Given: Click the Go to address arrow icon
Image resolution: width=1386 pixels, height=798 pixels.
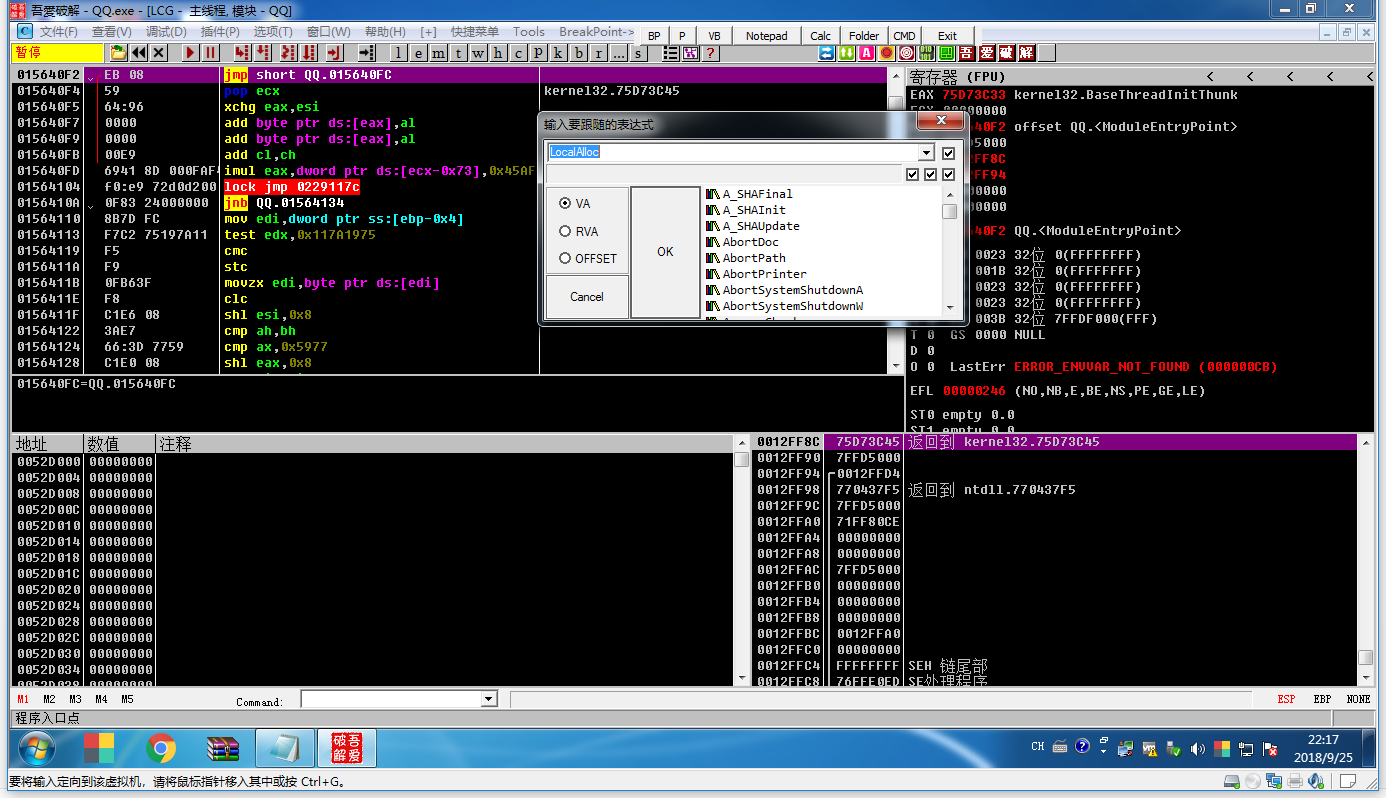Looking at the screenshot, I should pos(366,53).
